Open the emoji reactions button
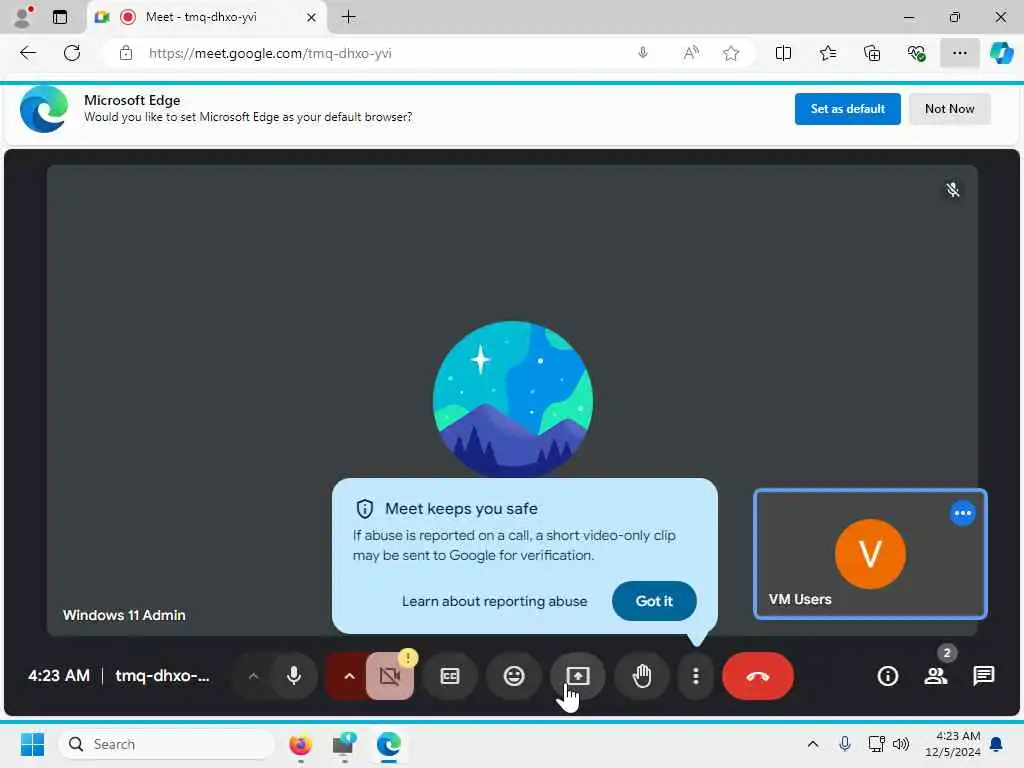The height and width of the screenshot is (768, 1024). coord(514,676)
